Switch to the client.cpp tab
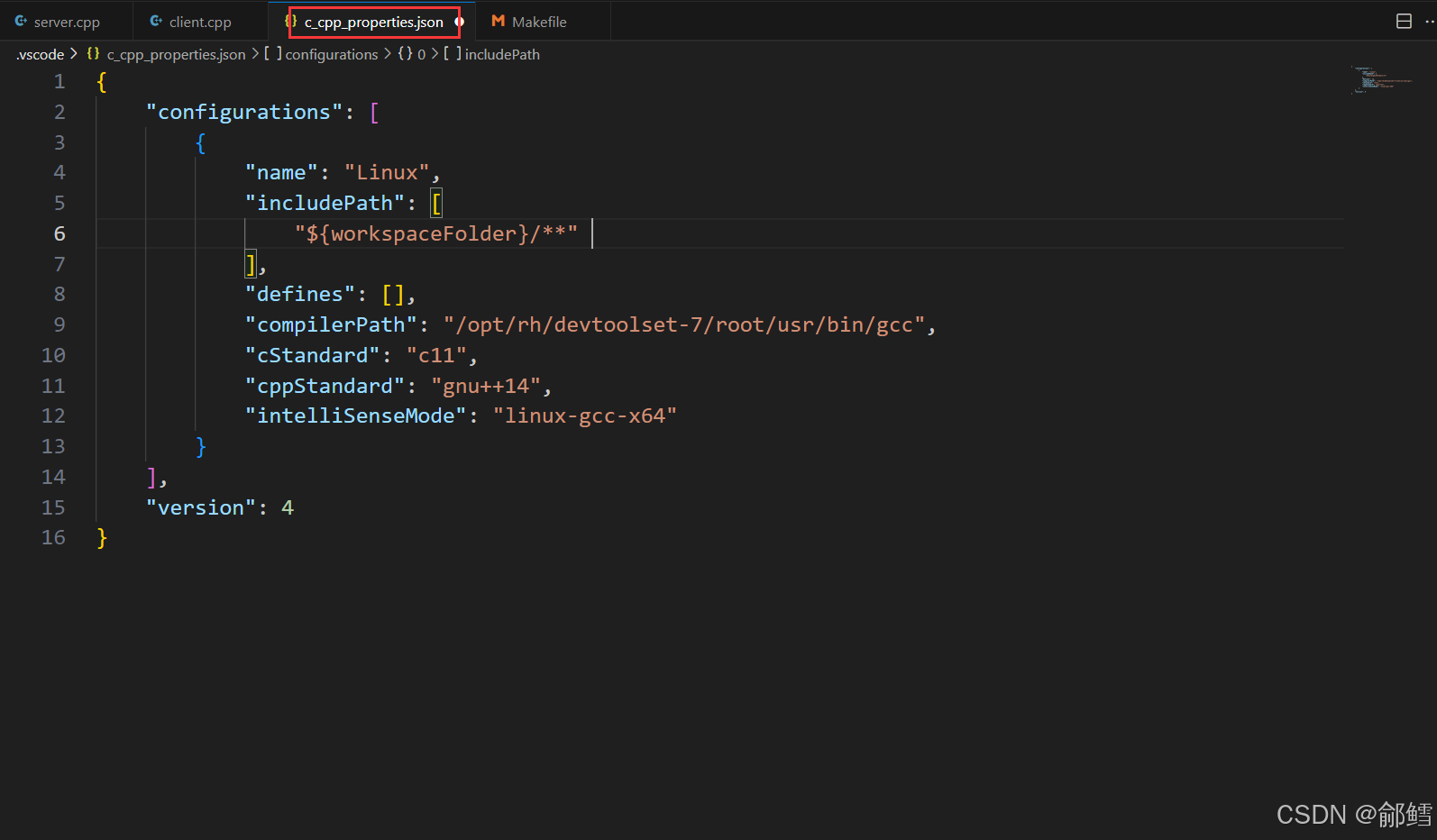The height and width of the screenshot is (840, 1437). pos(200,22)
